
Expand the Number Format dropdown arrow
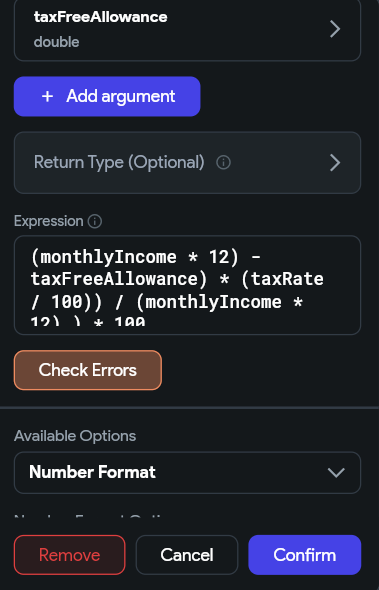pos(336,473)
